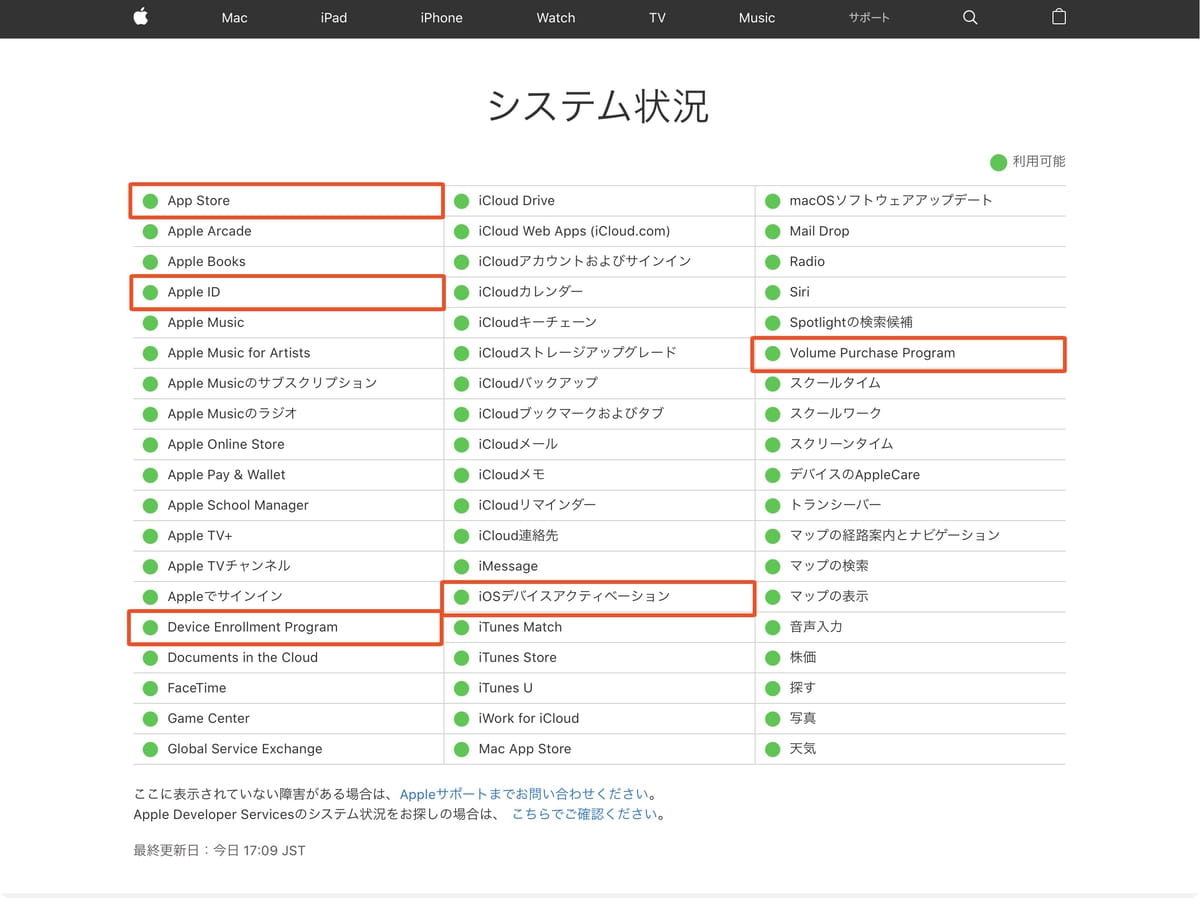
Task: Click the Apple logo in the navigation bar
Action: 140,17
